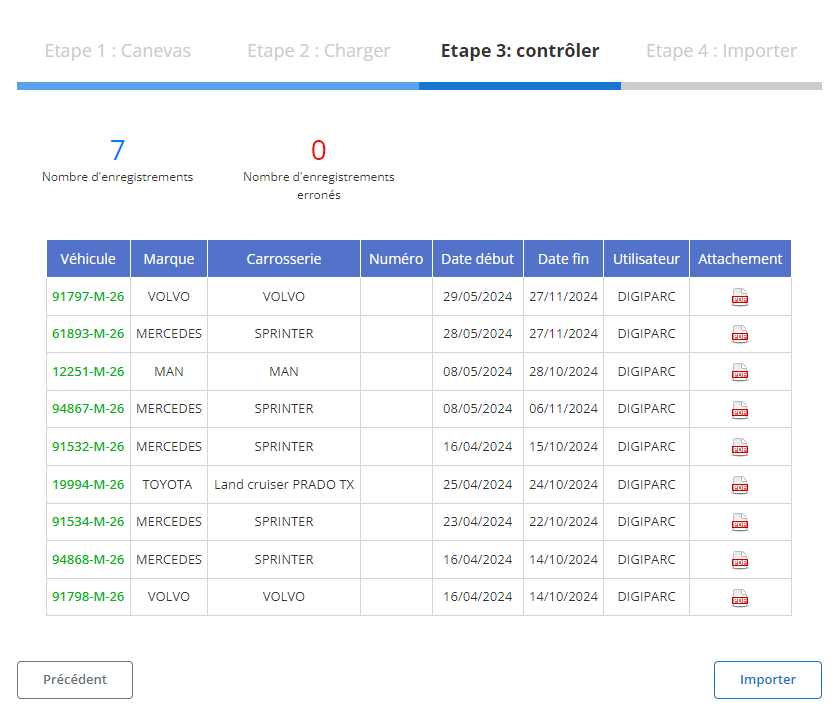Open PDF attachment for vehicle 91798-M-26

click(739, 598)
